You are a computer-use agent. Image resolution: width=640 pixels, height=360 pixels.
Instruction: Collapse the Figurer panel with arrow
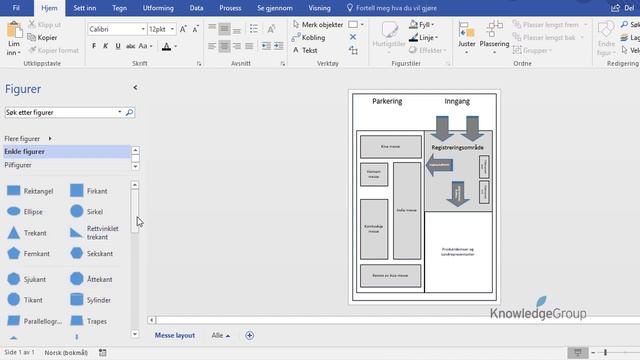pos(135,87)
